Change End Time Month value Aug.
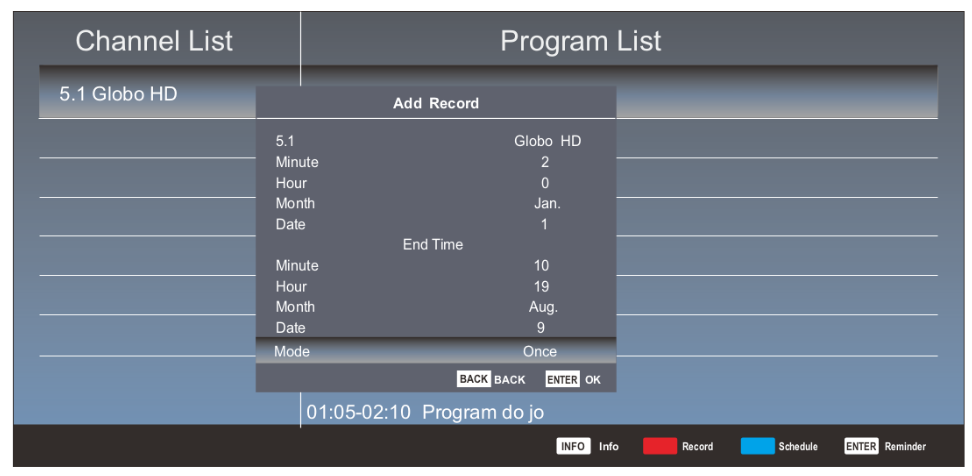The height and width of the screenshot is (476, 972). (x=543, y=307)
